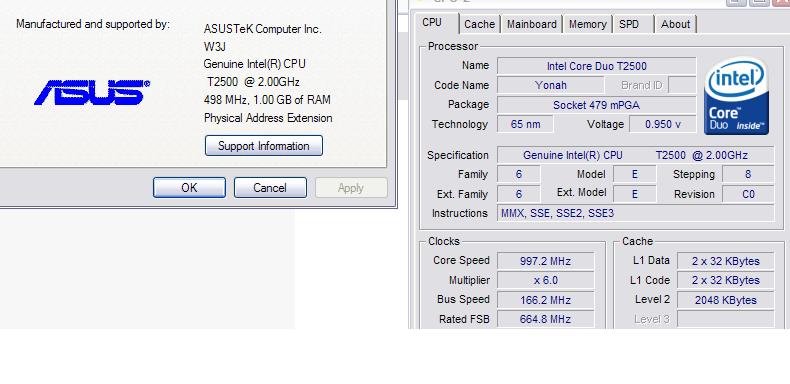Screen dimensions: 790x384
Task: Click the Revision value C0
Action: coord(748,194)
